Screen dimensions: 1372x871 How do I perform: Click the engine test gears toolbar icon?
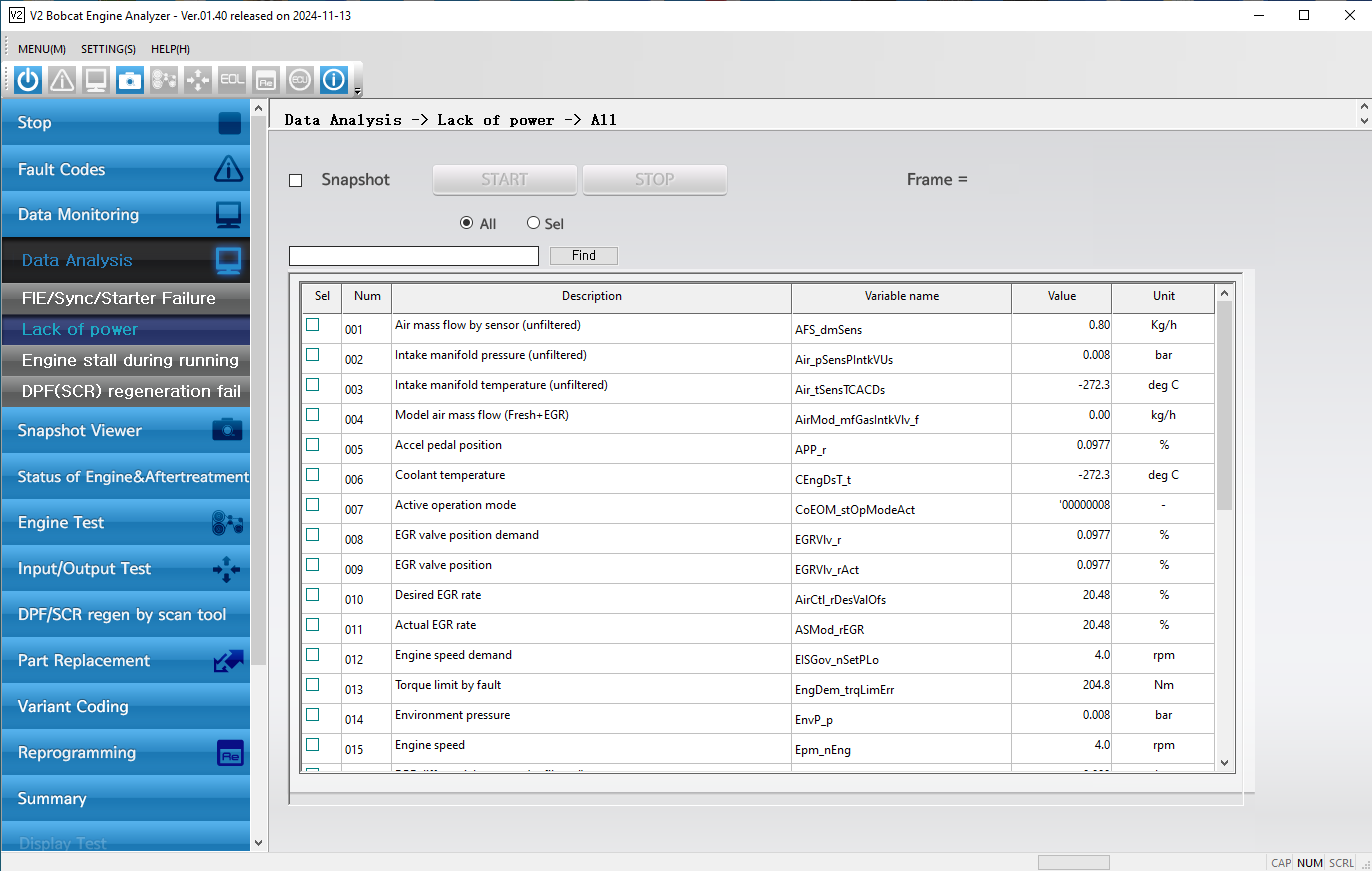coord(164,80)
